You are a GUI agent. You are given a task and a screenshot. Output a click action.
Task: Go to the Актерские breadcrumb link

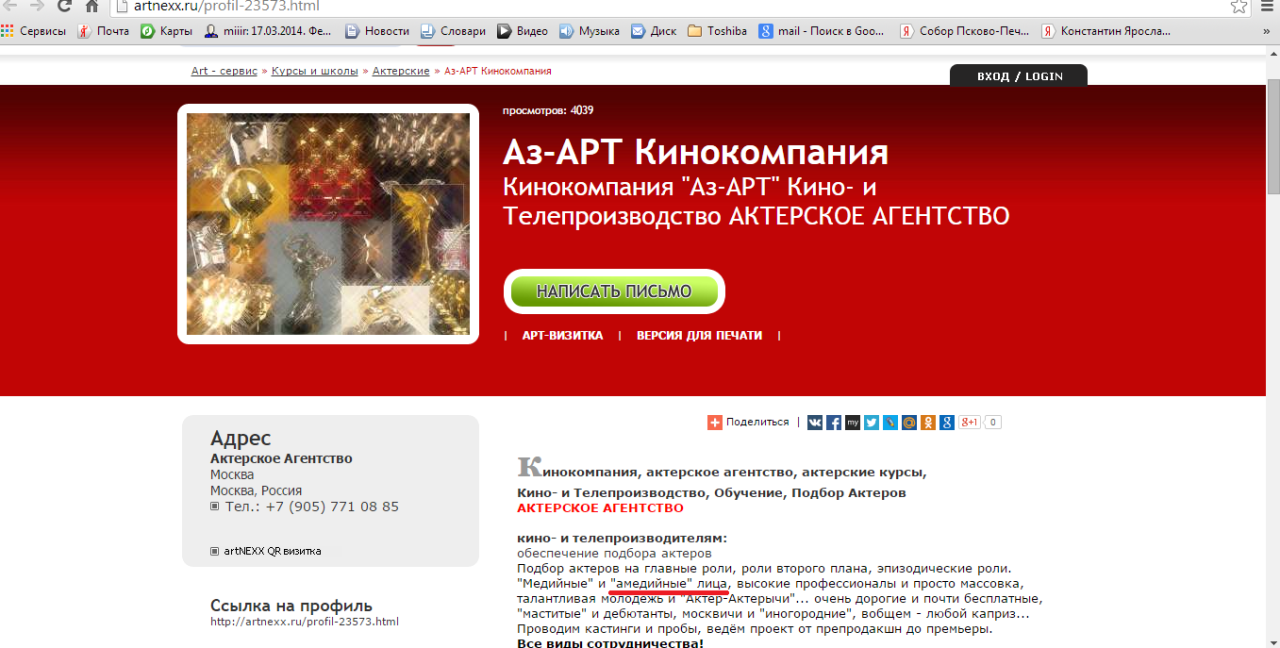click(x=401, y=71)
